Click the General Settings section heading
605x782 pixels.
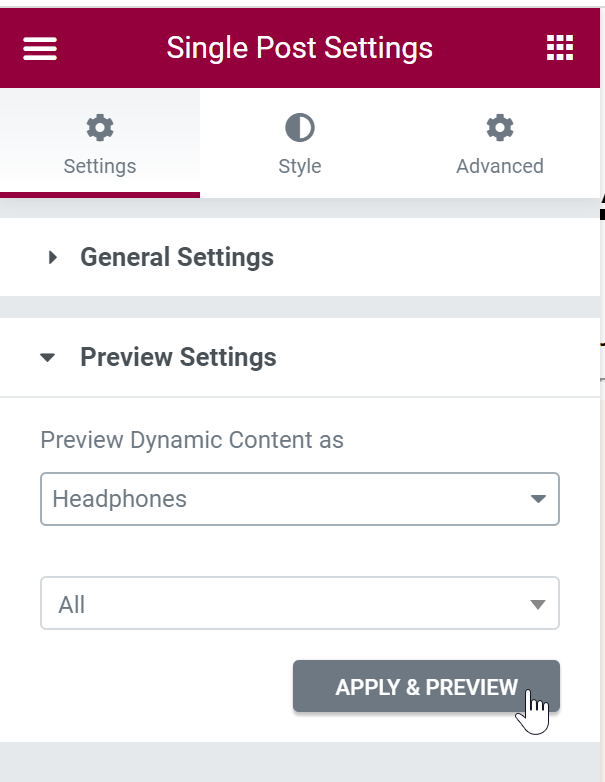[x=177, y=257]
